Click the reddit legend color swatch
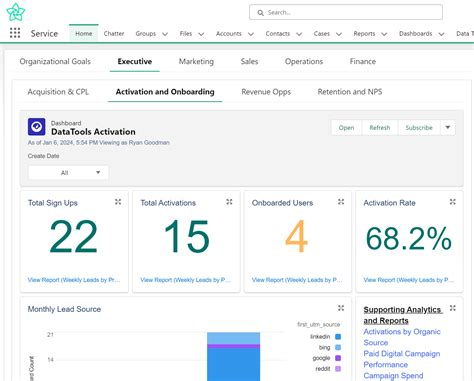This screenshot has height=381, width=474. click(338, 369)
